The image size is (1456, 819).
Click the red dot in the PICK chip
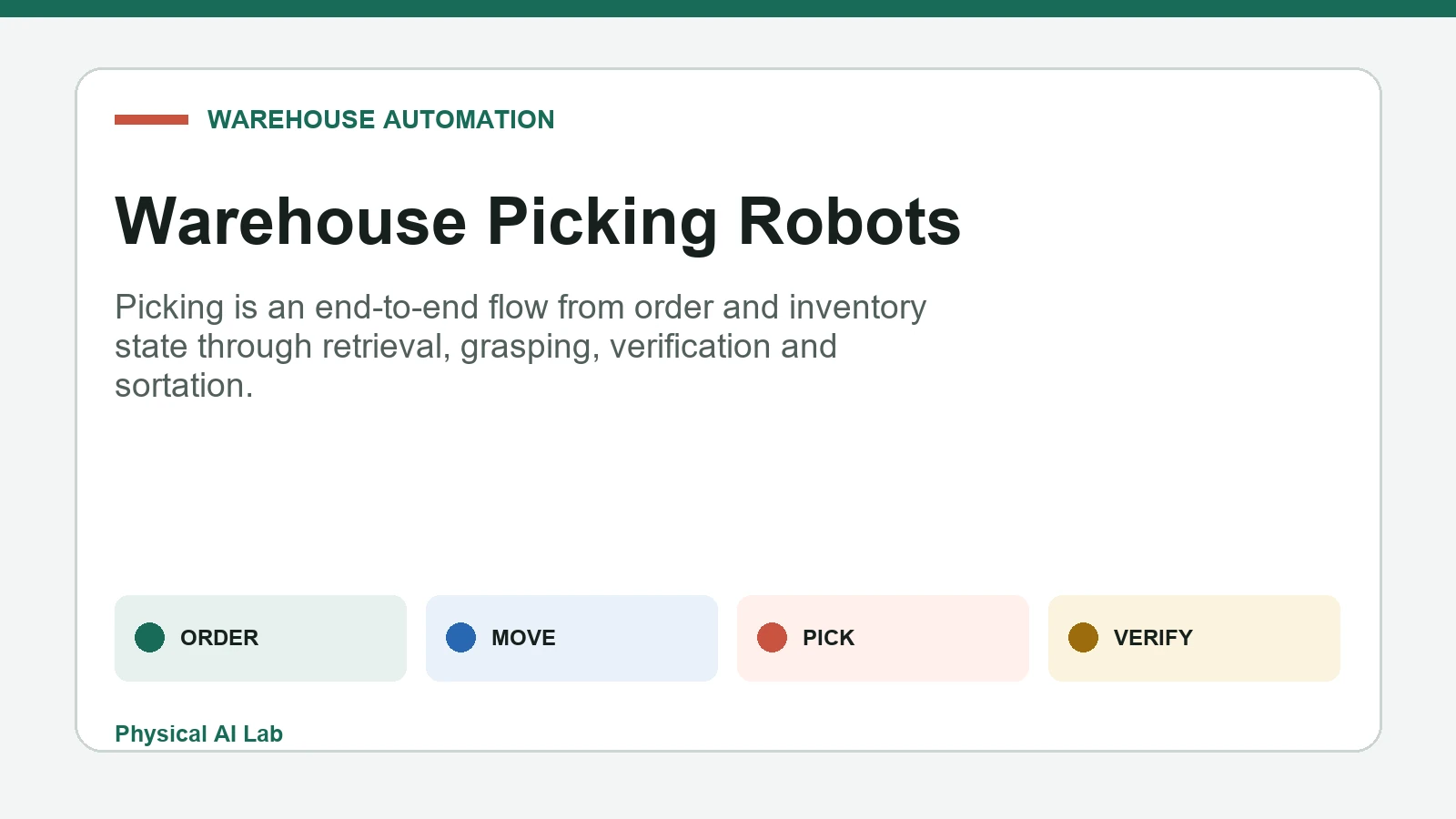click(x=772, y=638)
